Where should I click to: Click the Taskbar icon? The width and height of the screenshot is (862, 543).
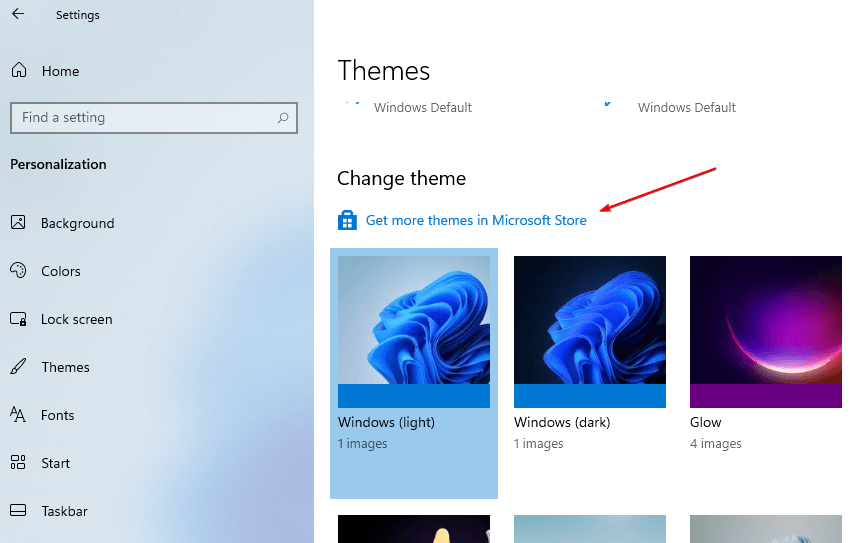point(18,511)
